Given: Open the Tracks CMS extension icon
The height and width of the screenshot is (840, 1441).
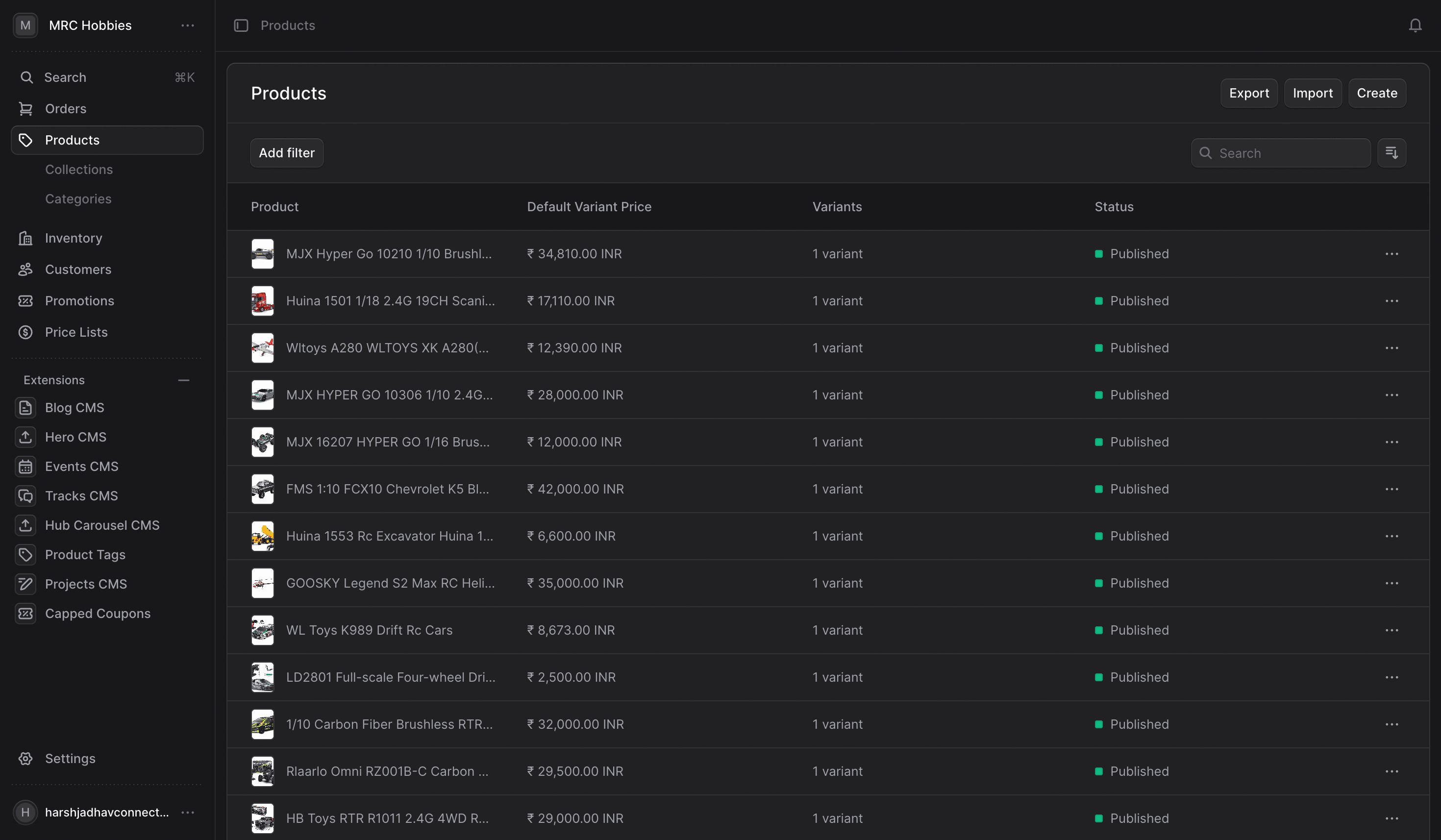Looking at the screenshot, I should 25,496.
